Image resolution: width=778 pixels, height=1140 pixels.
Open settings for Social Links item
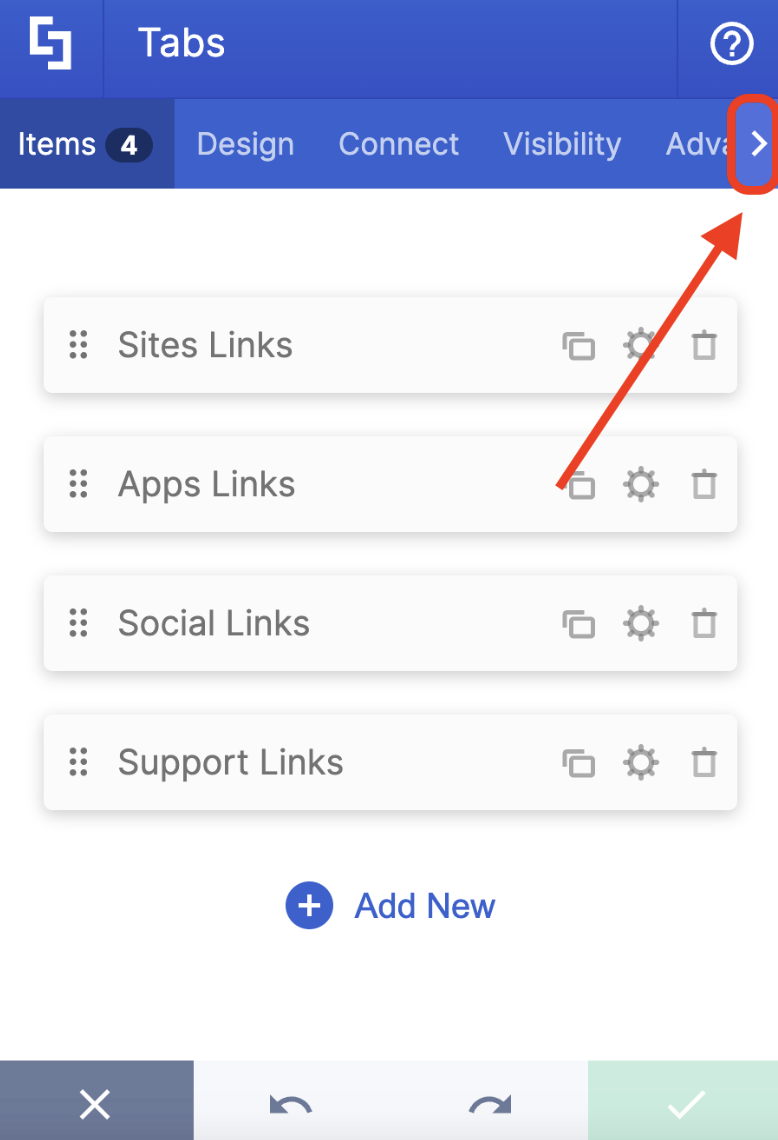[x=641, y=623]
